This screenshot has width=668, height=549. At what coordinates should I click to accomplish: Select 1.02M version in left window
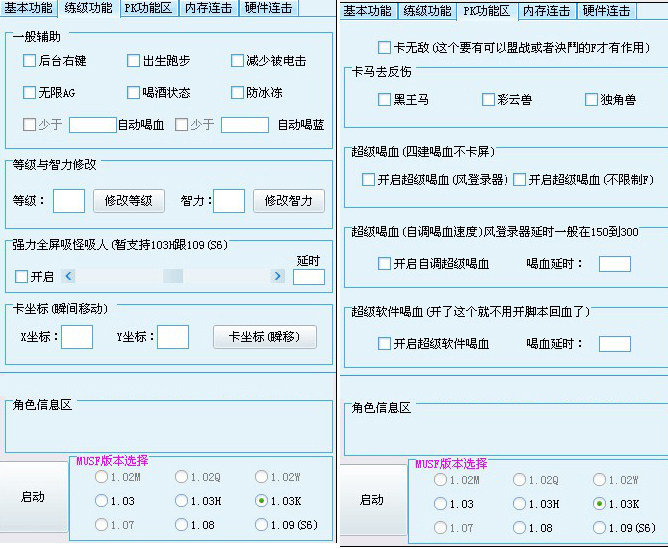coord(101,477)
